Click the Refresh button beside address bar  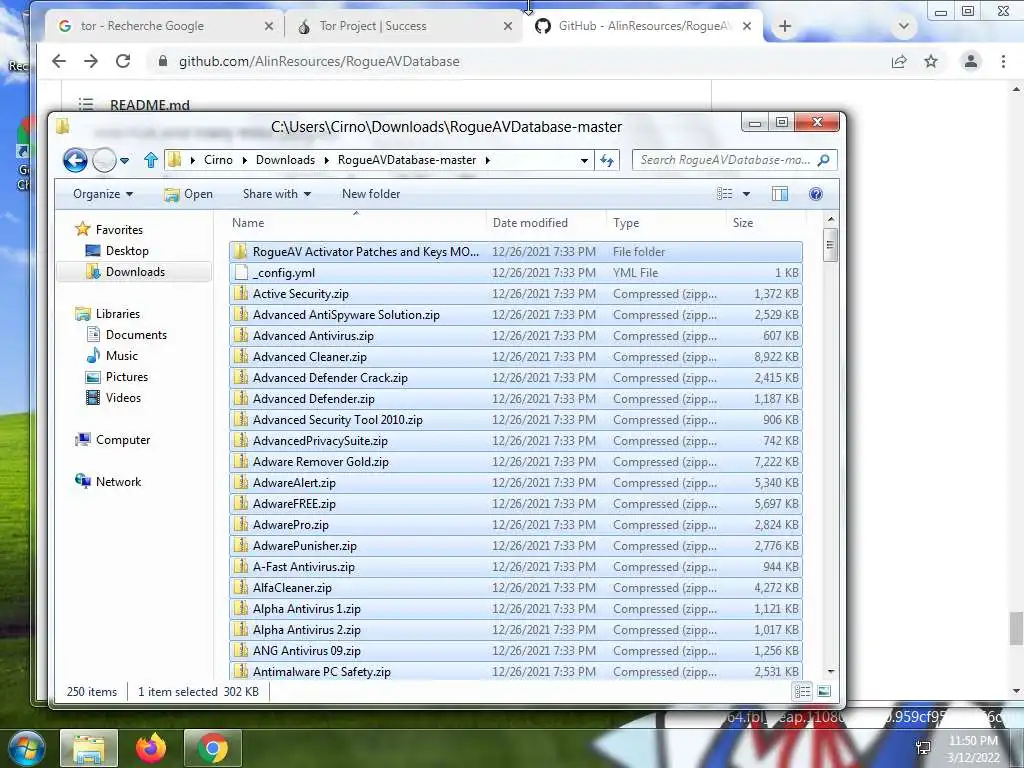click(x=607, y=160)
